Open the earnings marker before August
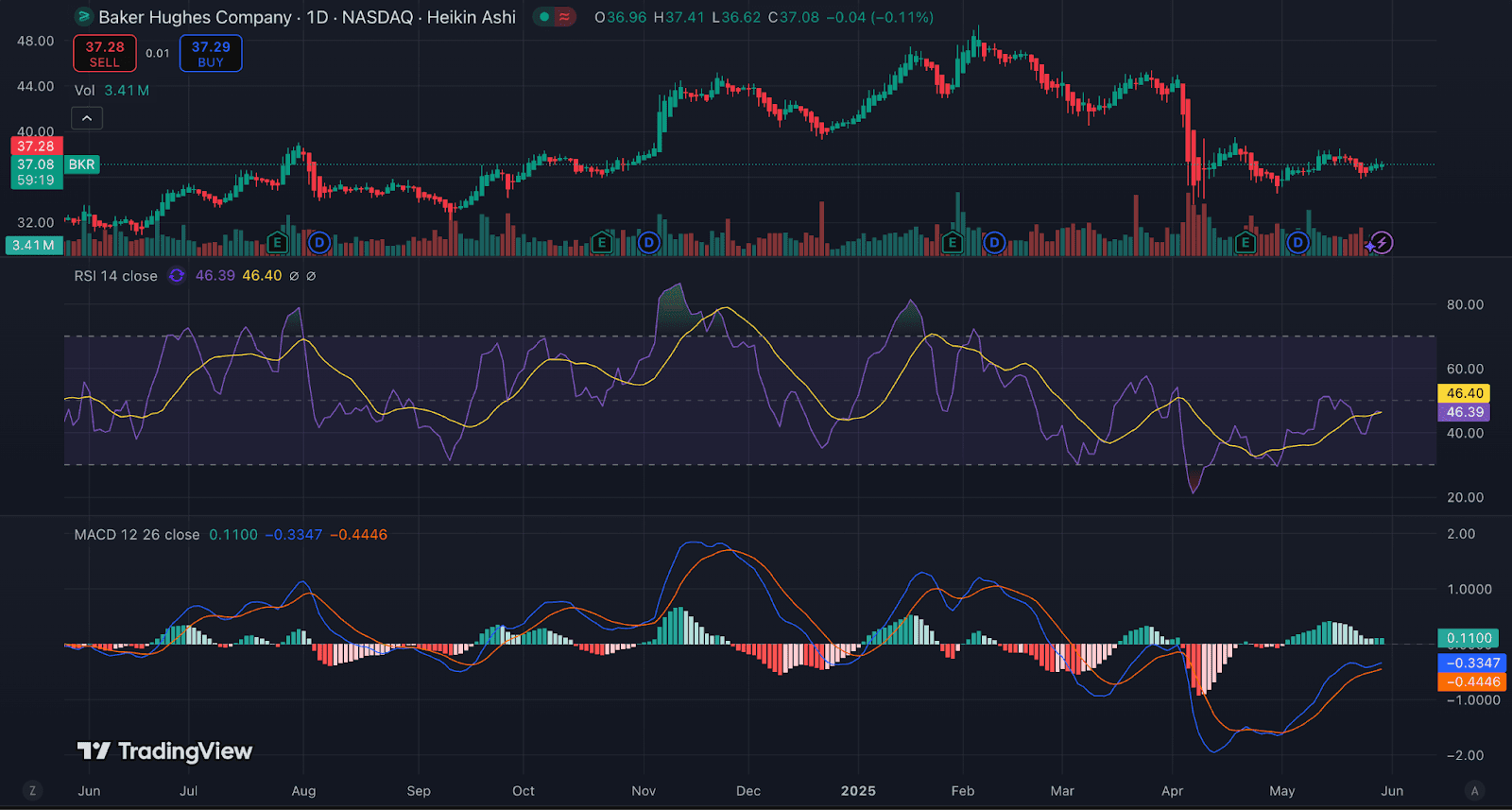The width and height of the screenshot is (1512, 810). click(x=277, y=243)
